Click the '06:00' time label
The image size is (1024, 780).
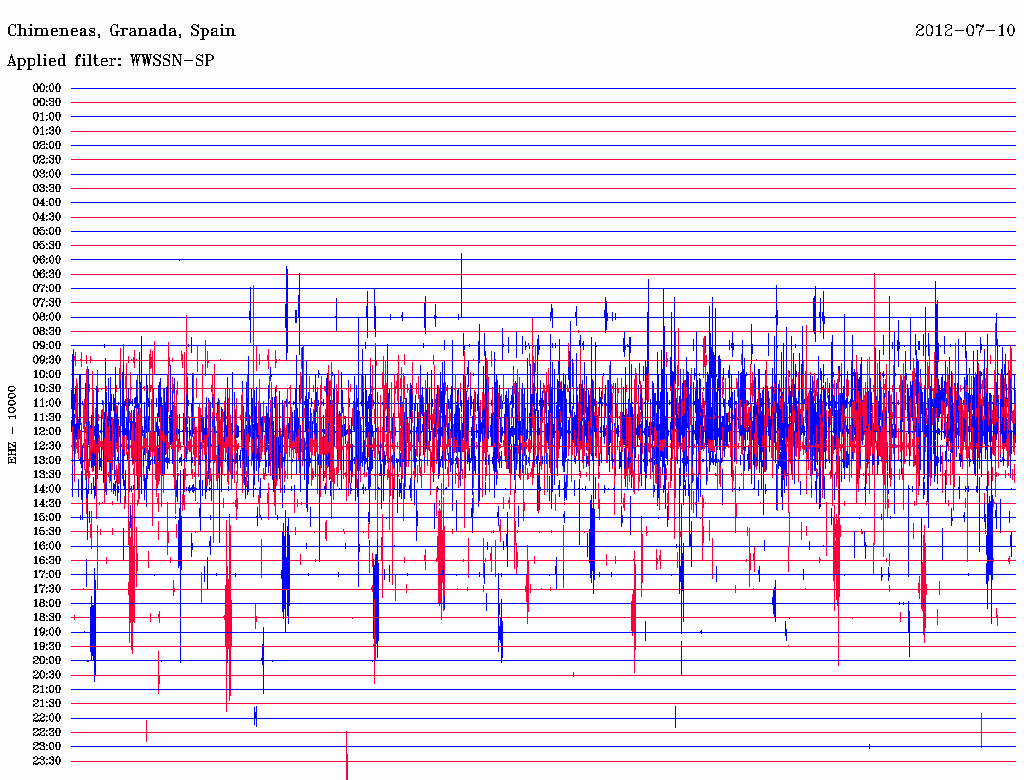pyautogui.click(x=46, y=260)
